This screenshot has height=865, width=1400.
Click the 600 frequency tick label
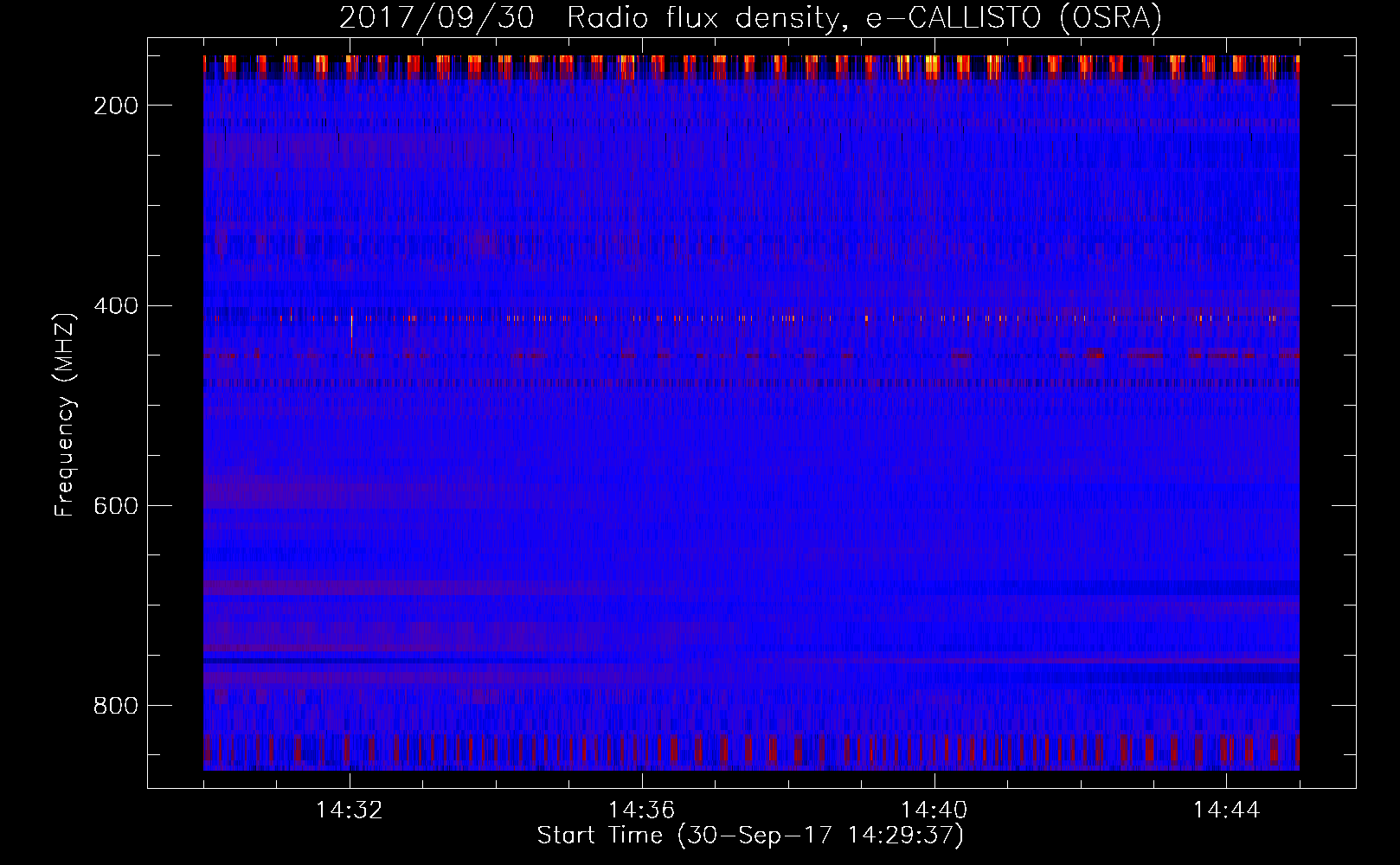coord(115,506)
